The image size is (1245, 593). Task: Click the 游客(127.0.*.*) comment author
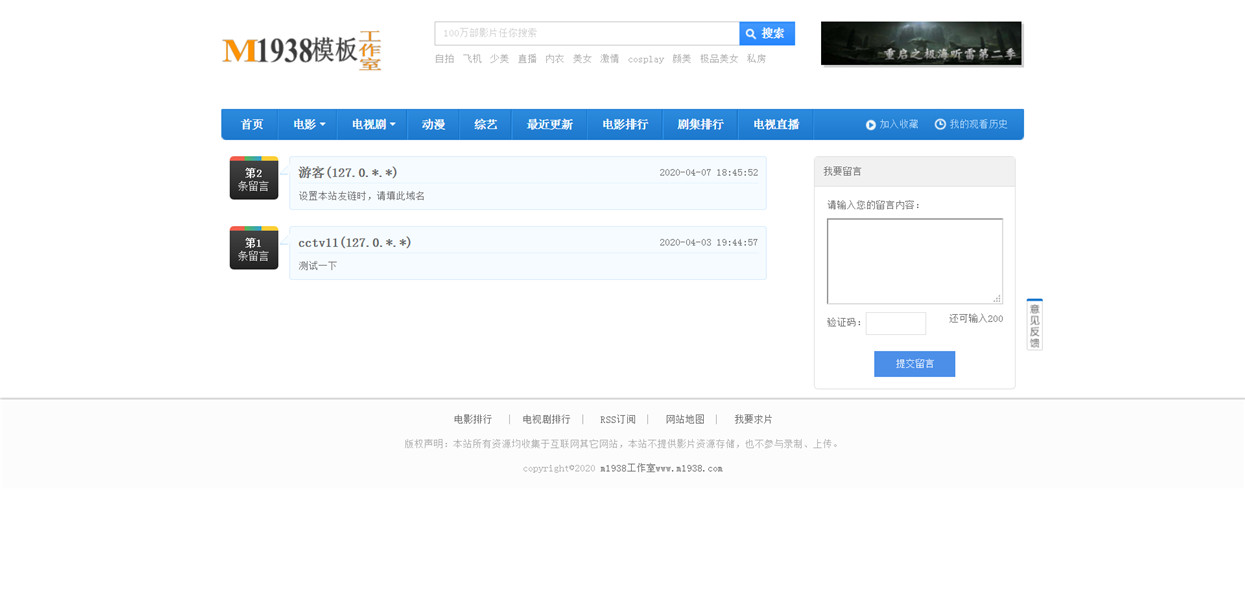[347, 172]
